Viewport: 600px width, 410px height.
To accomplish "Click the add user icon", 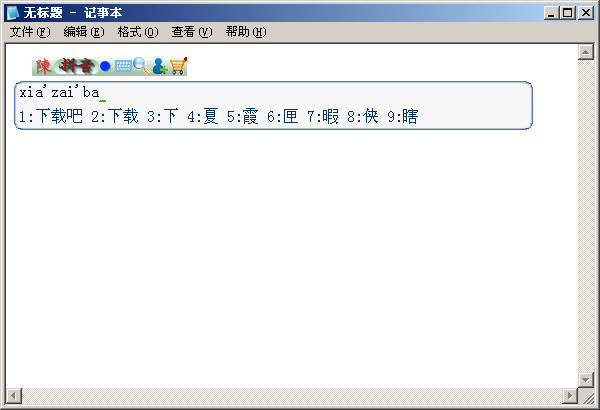I will coord(160,66).
